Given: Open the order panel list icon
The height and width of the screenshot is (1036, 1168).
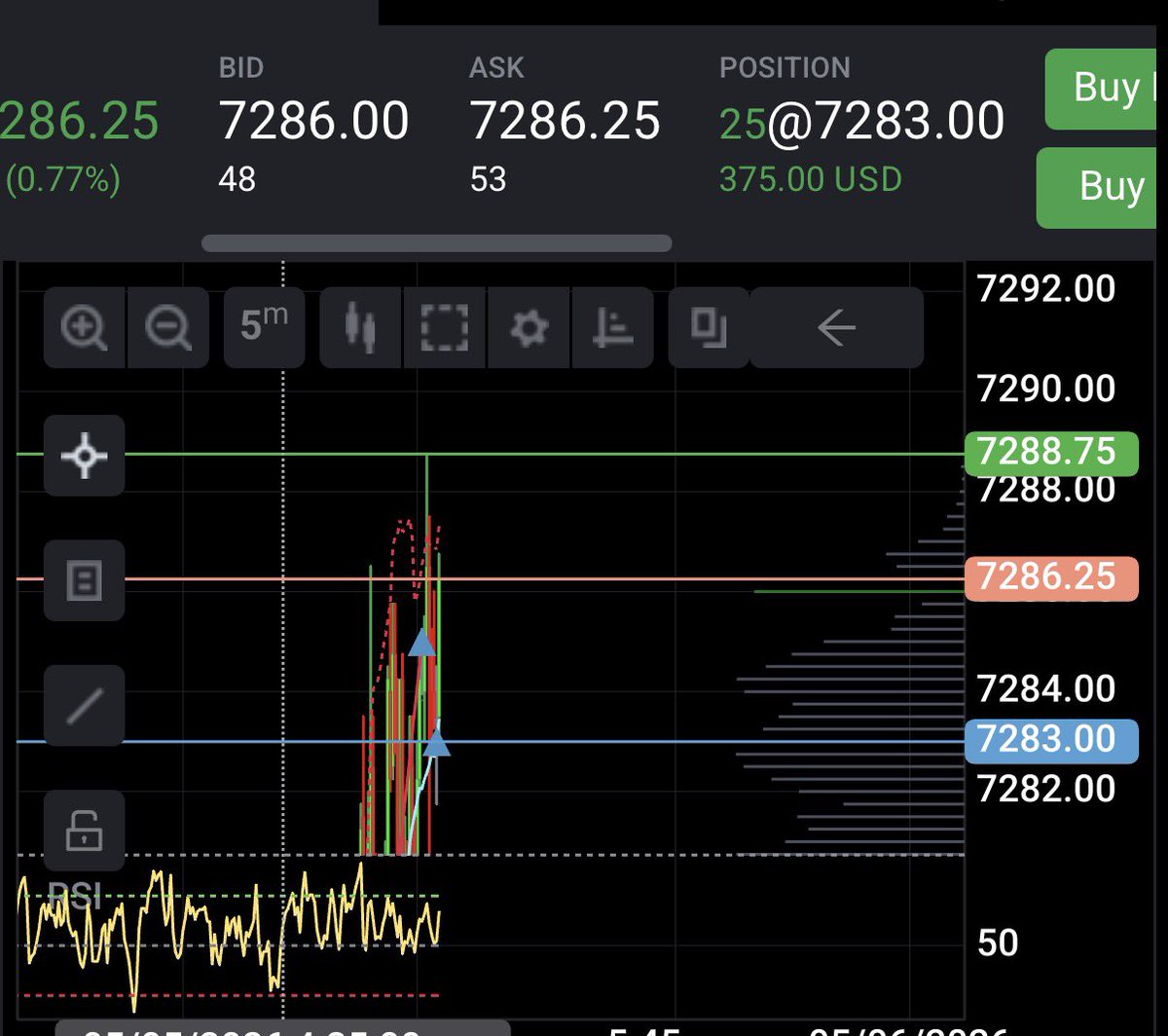Looking at the screenshot, I should click(x=85, y=581).
